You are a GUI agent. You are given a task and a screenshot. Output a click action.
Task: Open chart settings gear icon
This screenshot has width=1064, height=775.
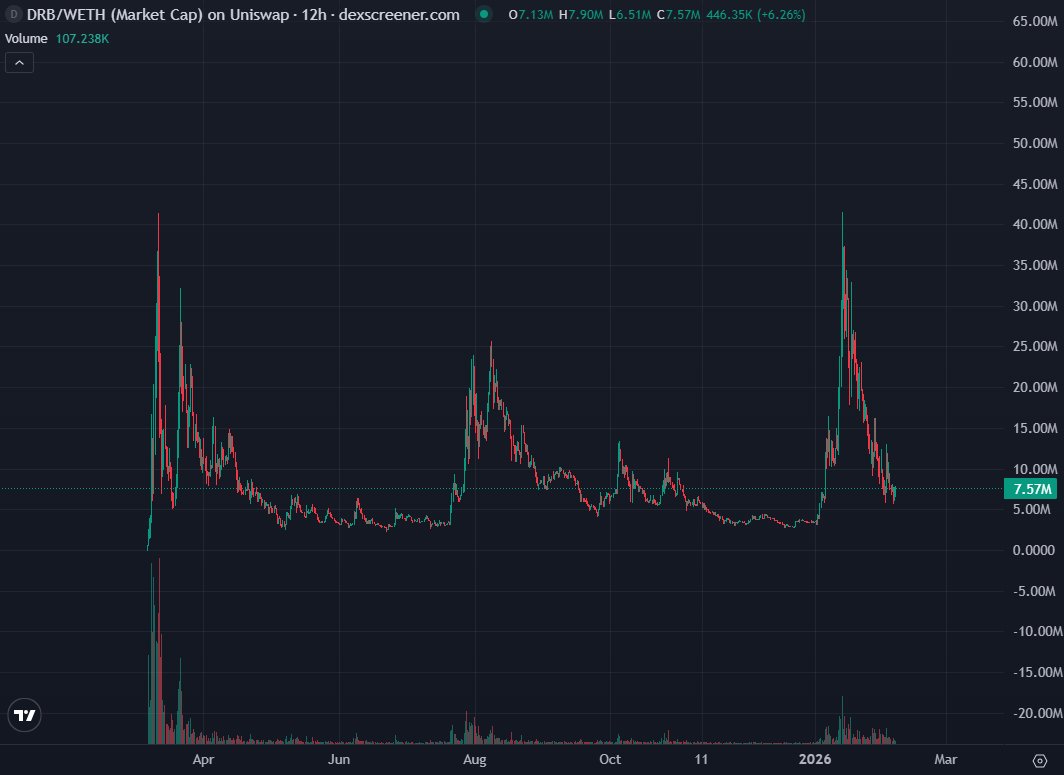coord(1040,760)
